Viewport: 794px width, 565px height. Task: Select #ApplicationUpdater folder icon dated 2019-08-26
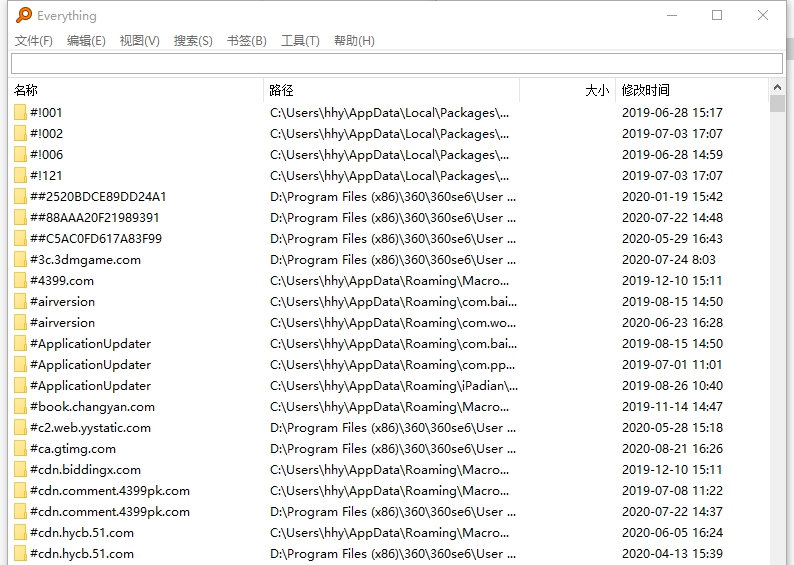(x=20, y=386)
